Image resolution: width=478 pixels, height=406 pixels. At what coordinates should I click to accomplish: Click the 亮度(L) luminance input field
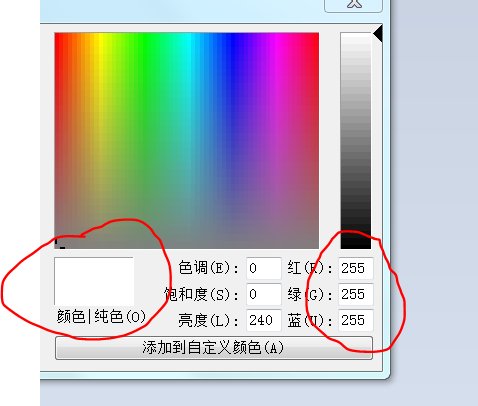tap(264, 320)
